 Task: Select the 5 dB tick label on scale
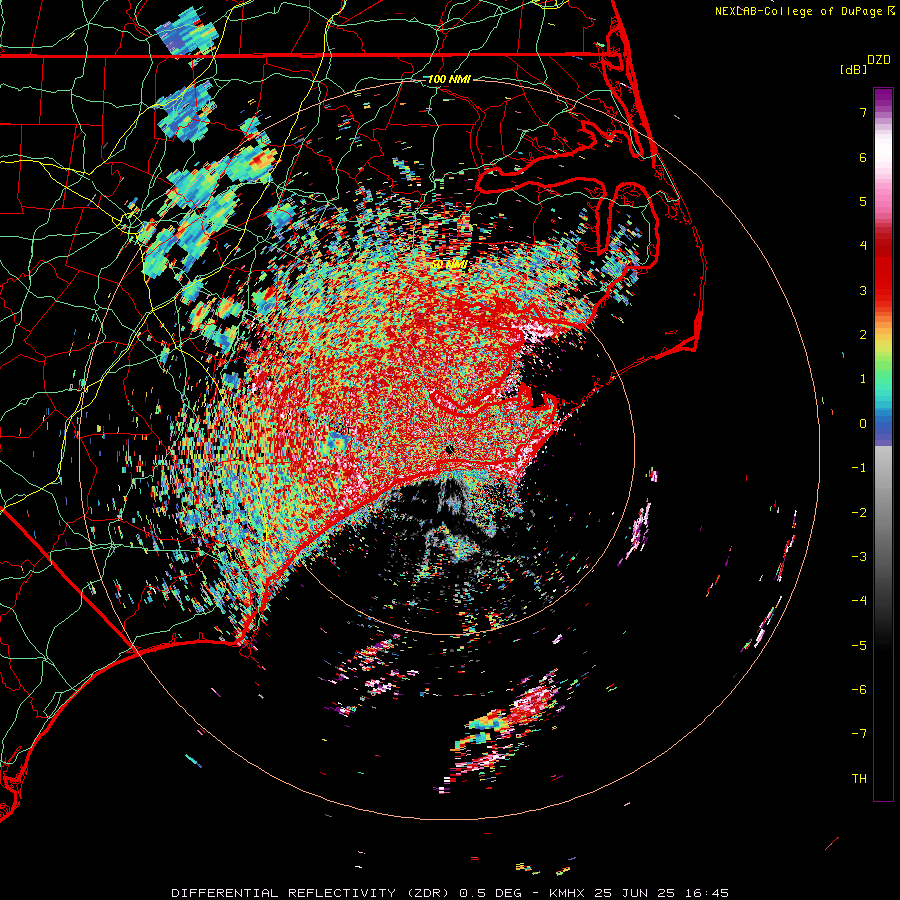[x=863, y=201]
